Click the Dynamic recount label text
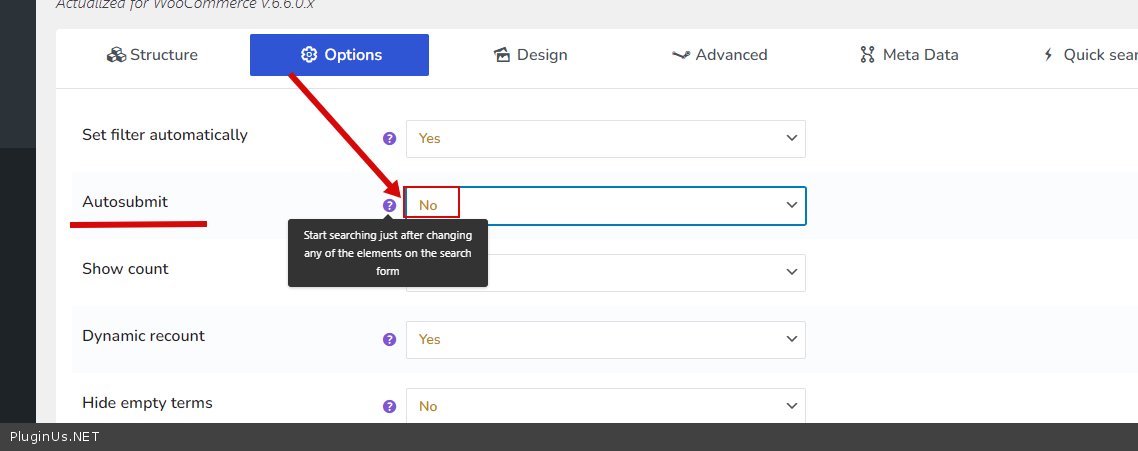Screen dimensions: 1138x451 [143, 336]
